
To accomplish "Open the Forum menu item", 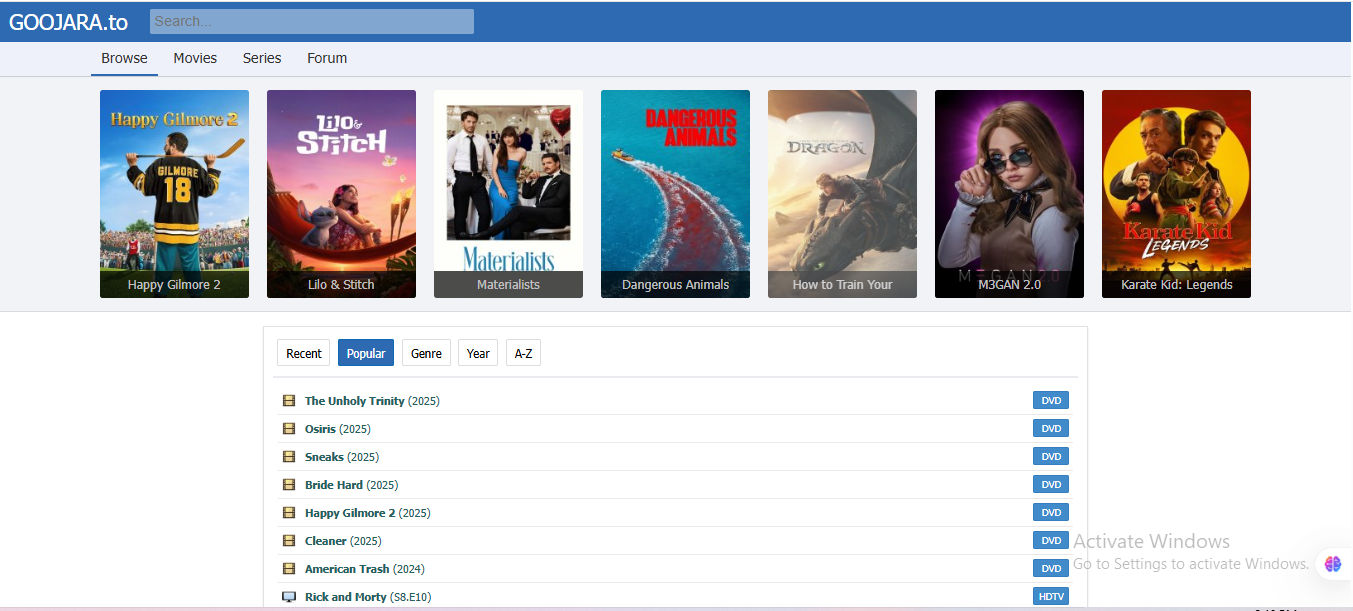I will [x=326, y=58].
